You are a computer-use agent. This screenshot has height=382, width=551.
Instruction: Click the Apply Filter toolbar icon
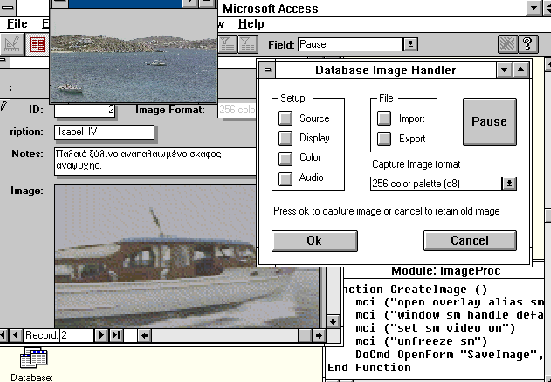(x=247, y=45)
